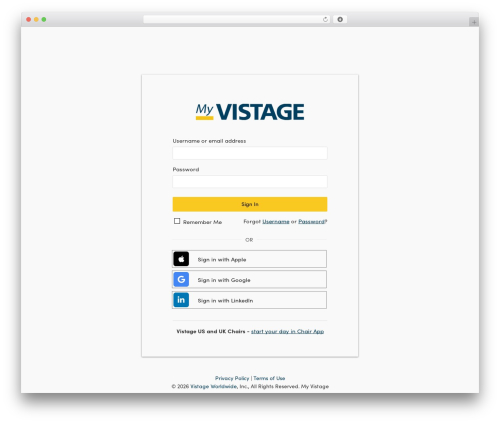Click the yellow Sign In button

pyautogui.click(x=250, y=204)
